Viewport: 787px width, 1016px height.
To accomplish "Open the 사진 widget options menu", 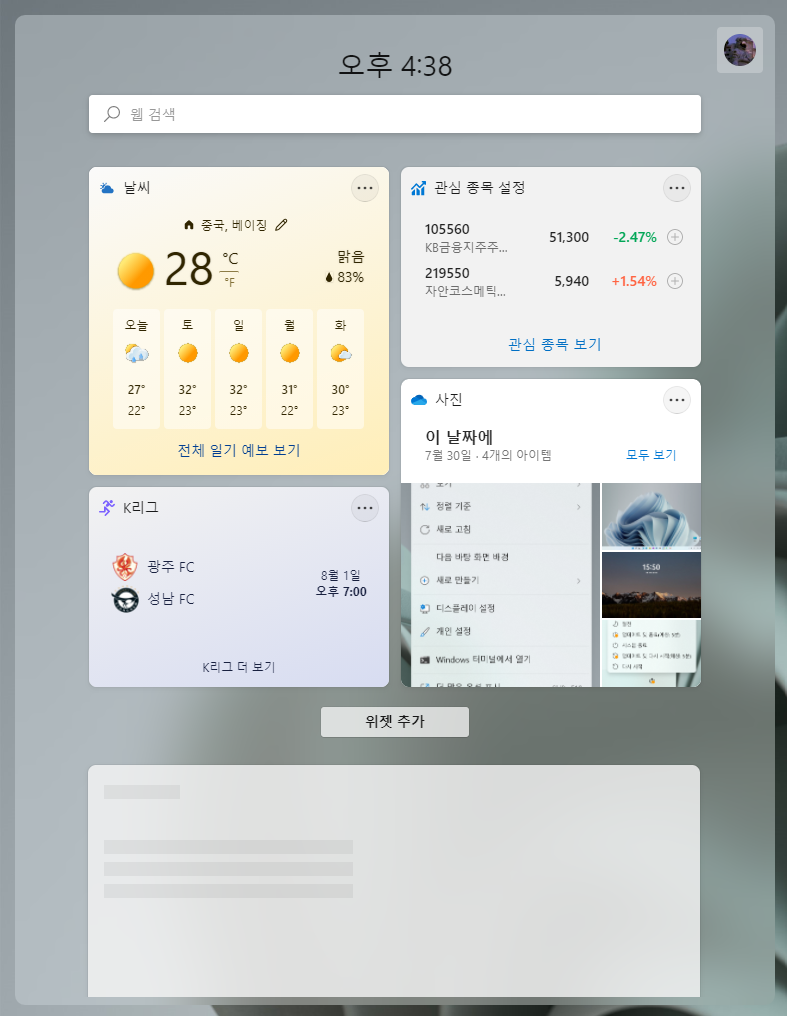I will [677, 400].
